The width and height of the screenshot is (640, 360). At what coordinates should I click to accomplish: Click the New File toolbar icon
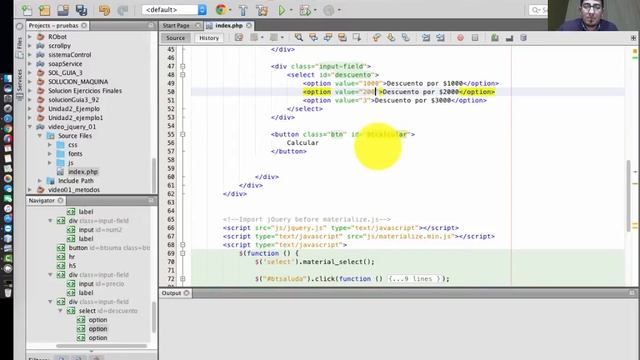click(x=27, y=10)
